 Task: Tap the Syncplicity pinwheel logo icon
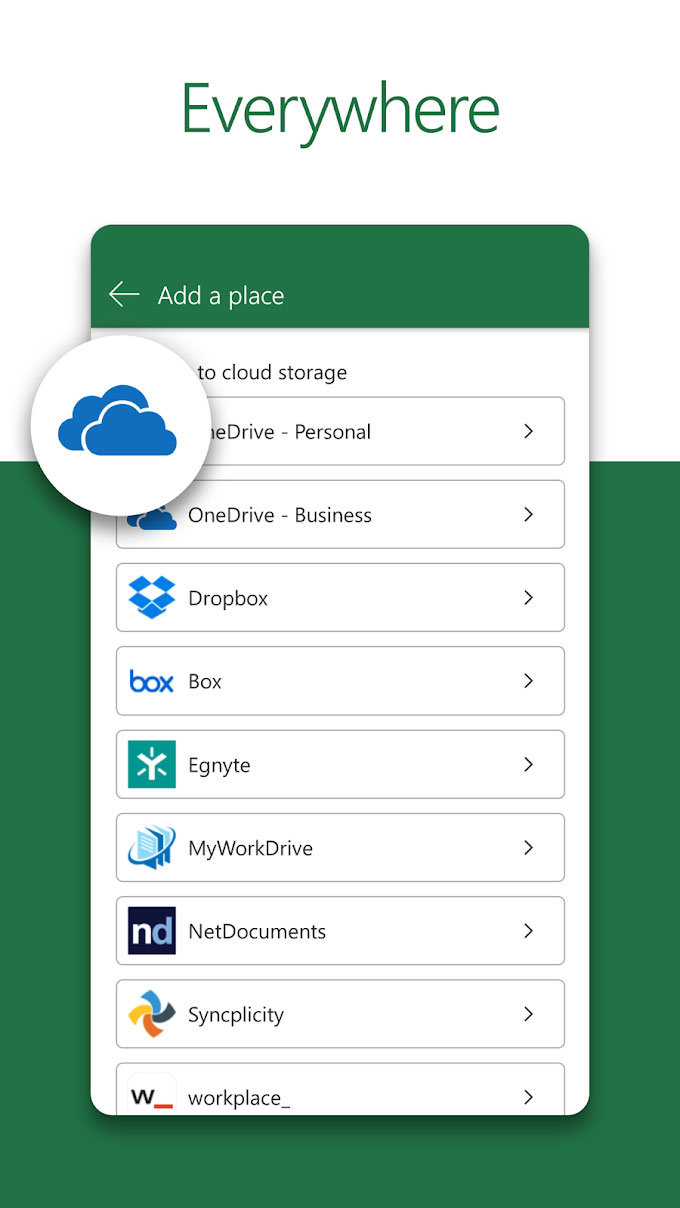coord(152,1014)
